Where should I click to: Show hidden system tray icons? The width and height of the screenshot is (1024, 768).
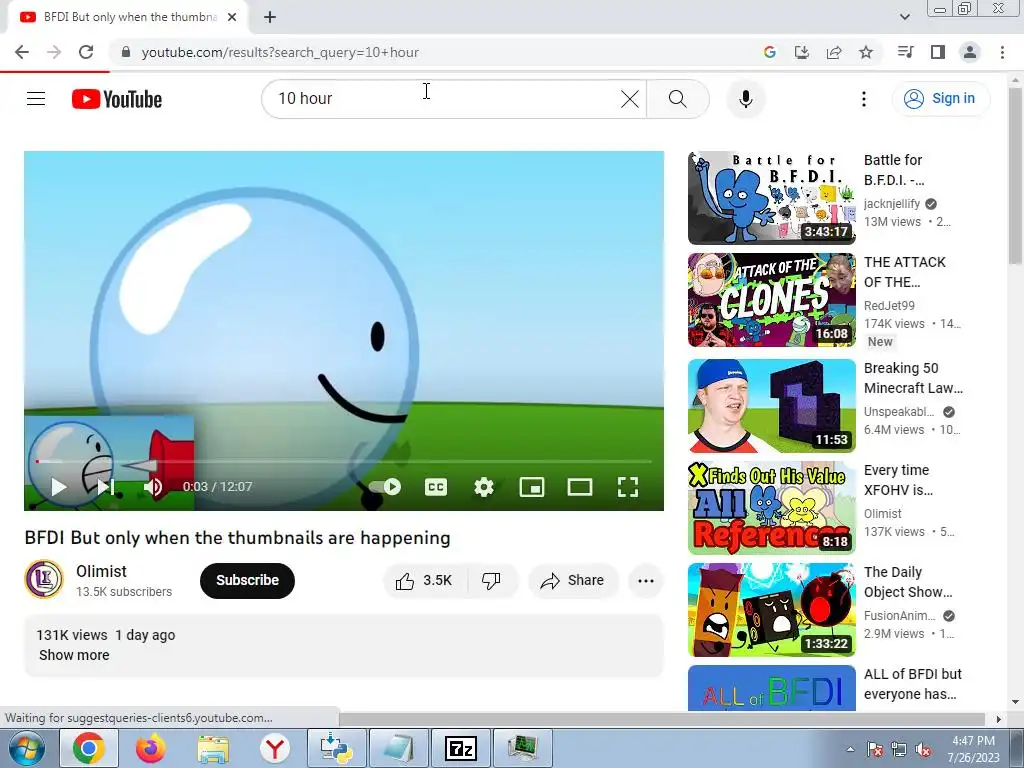coord(850,749)
